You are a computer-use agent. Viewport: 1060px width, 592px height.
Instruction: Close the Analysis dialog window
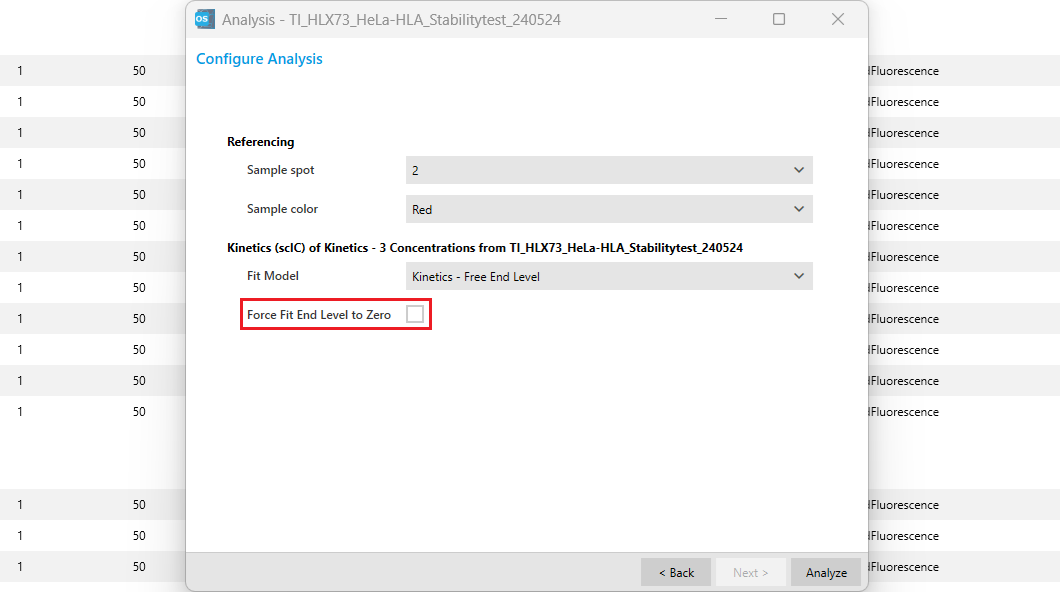pos(838,19)
